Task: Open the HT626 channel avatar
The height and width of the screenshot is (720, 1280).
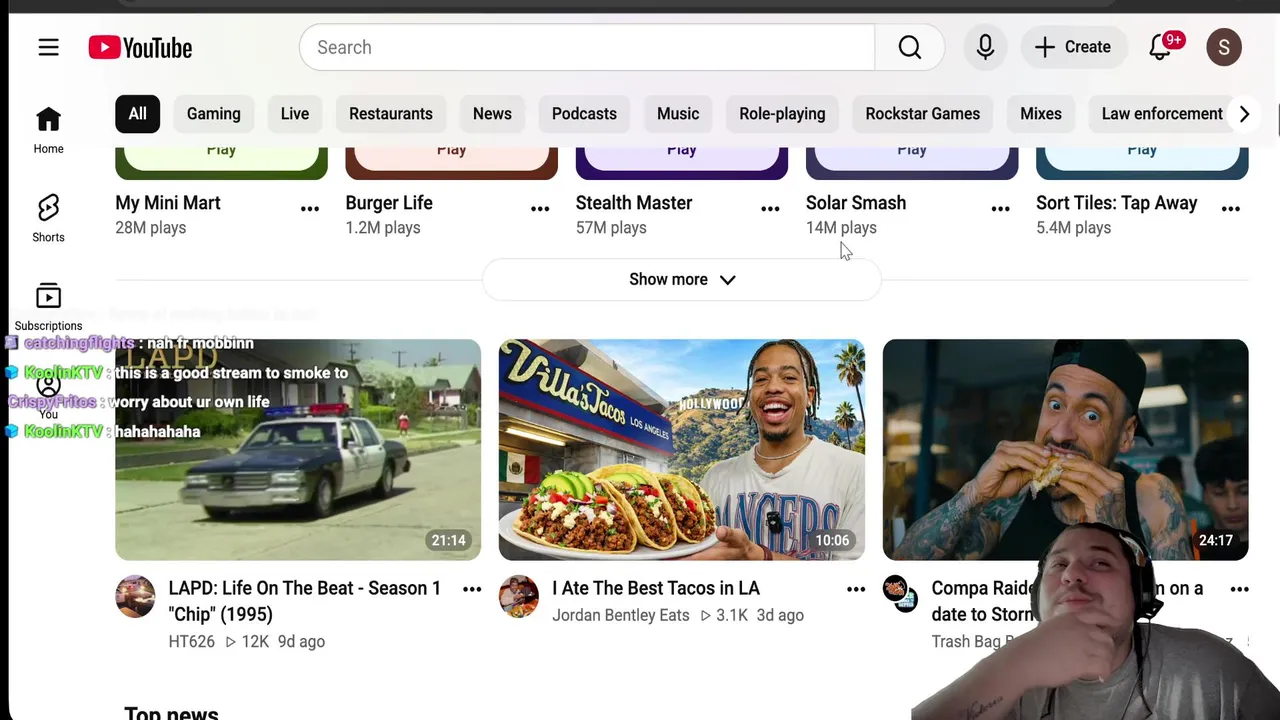Action: (x=135, y=596)
